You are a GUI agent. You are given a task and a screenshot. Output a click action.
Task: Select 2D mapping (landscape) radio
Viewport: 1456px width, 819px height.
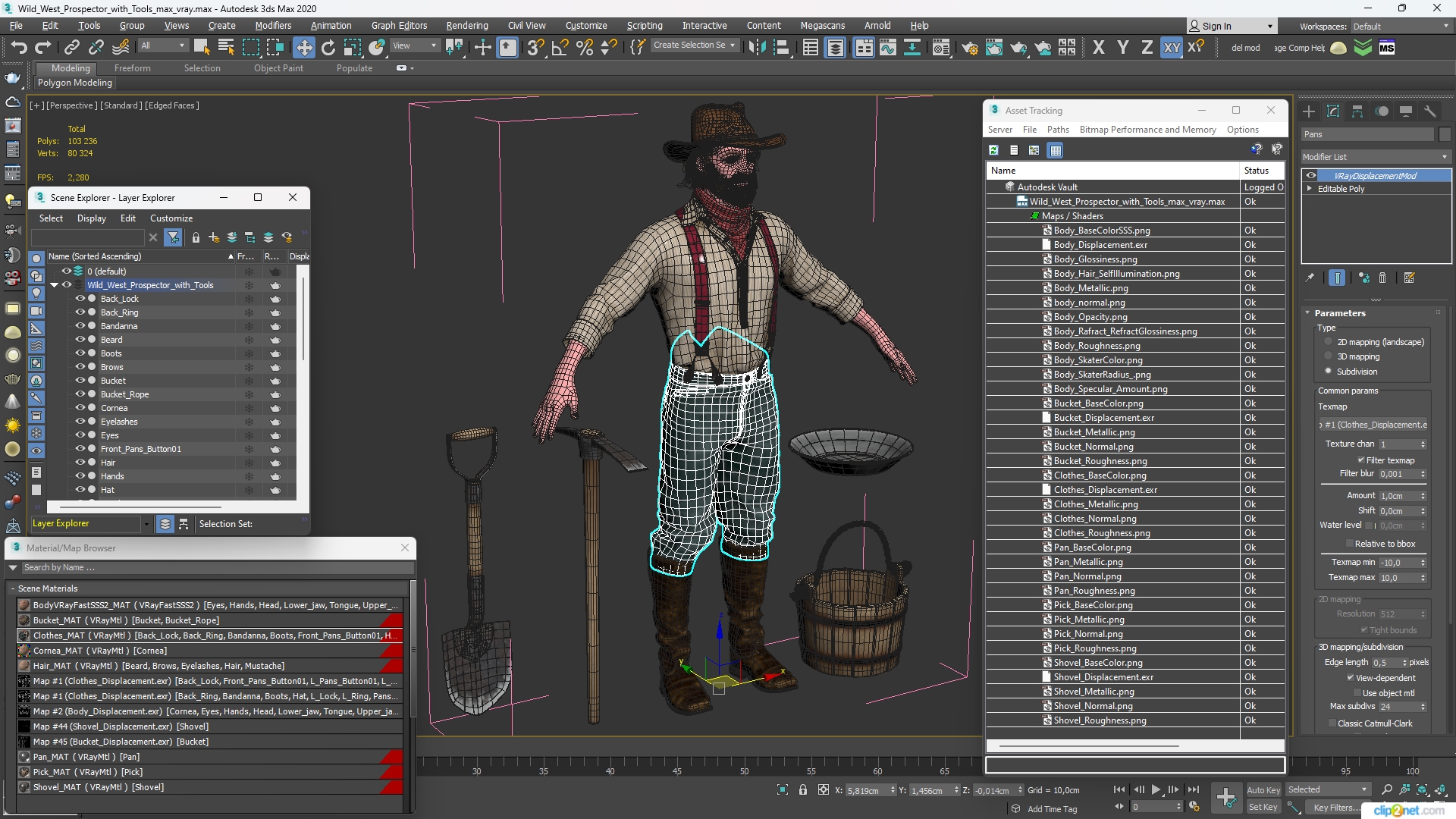[x=1328, y=342]
